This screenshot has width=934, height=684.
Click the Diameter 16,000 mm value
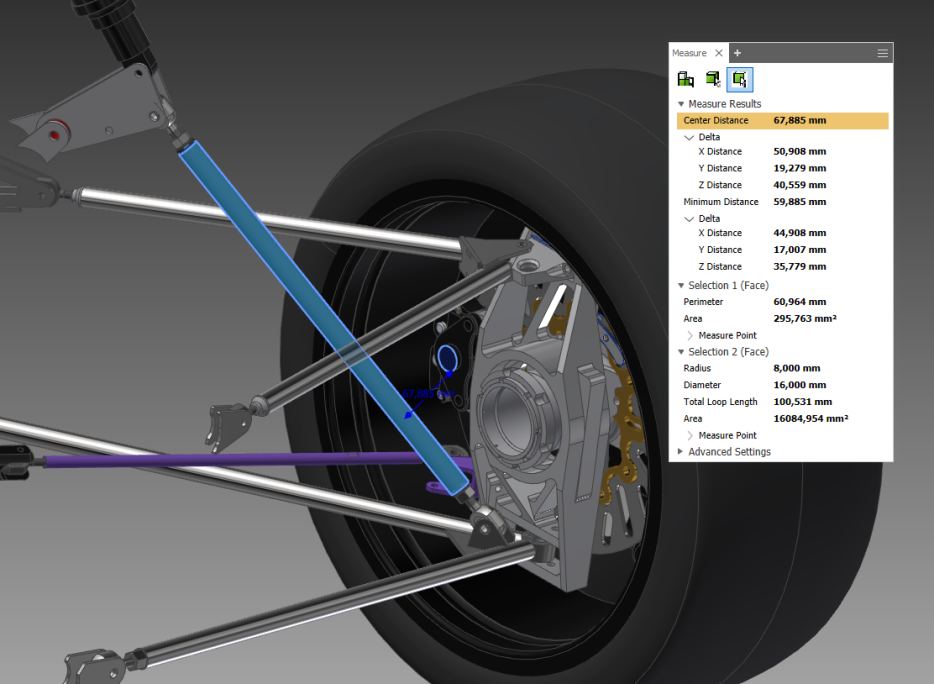799,385
